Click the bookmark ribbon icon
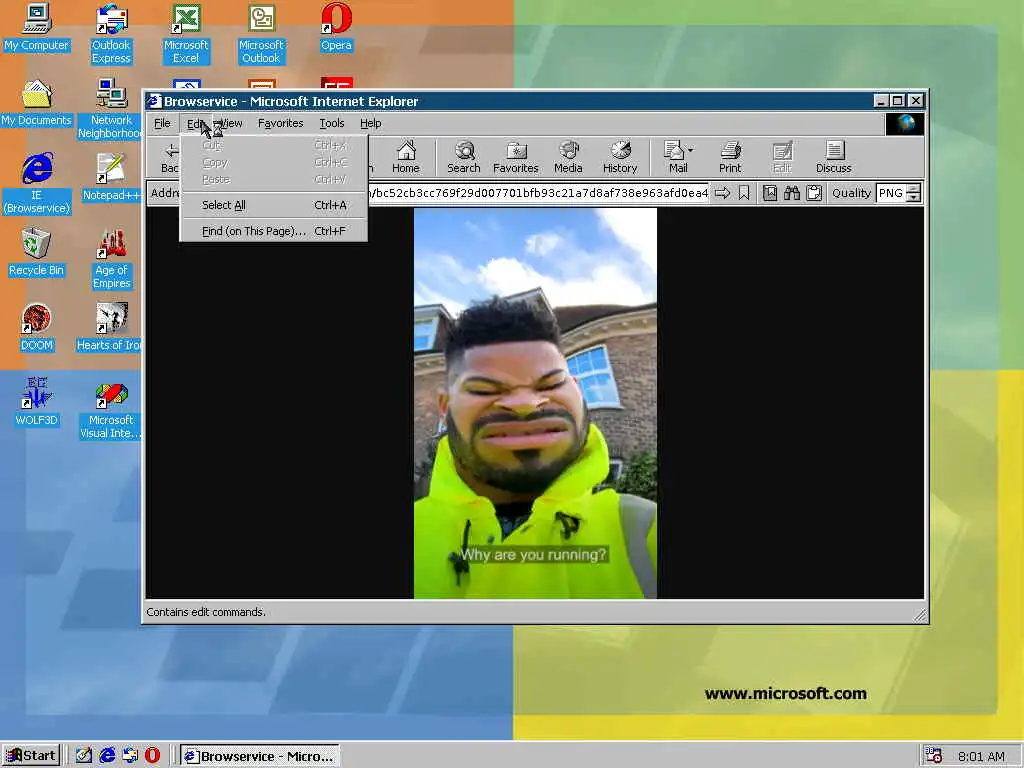Viewport: 1024px width, 768px height. click(x=744, y=193)
